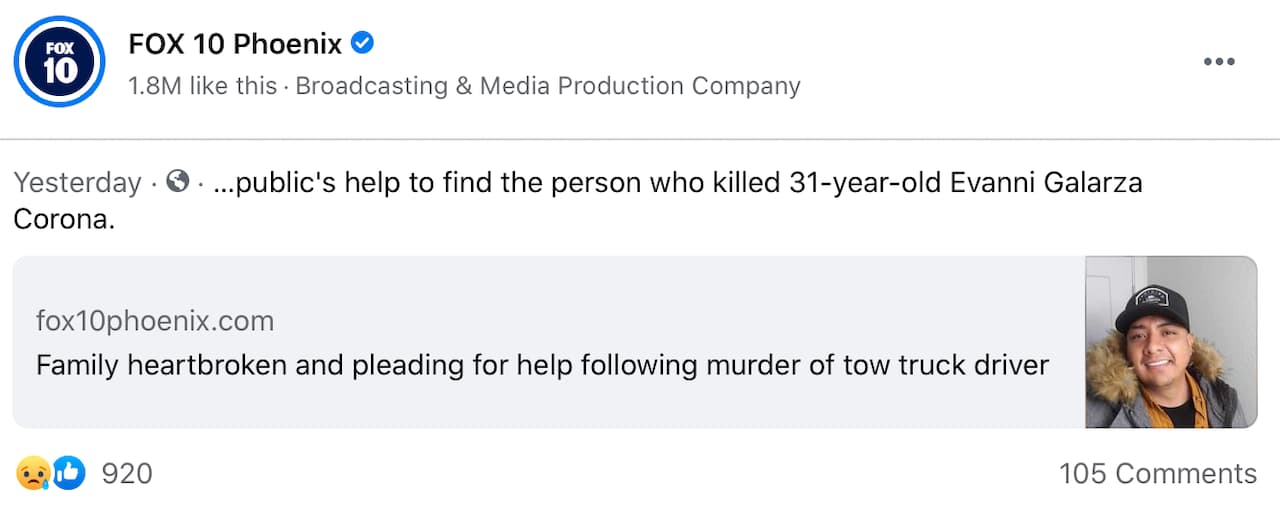Open the "Yesterday" post timestamp

click(77, 183)
